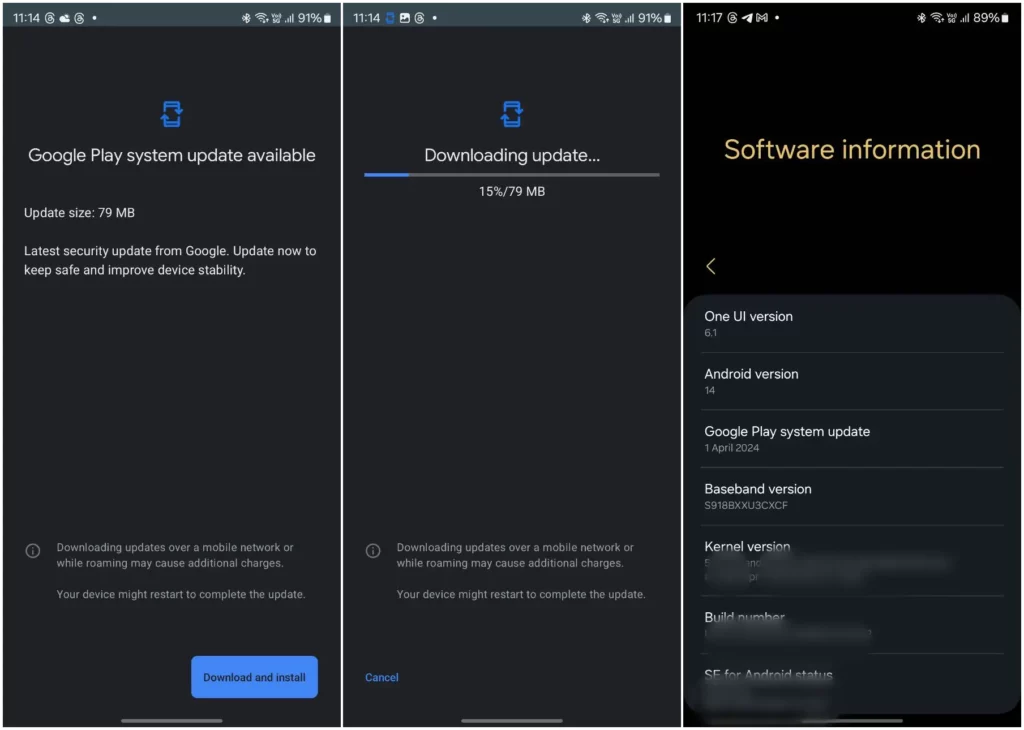
Task: Click update icon above 'Downloading update...' text
Action: click(x=512, y=114)
